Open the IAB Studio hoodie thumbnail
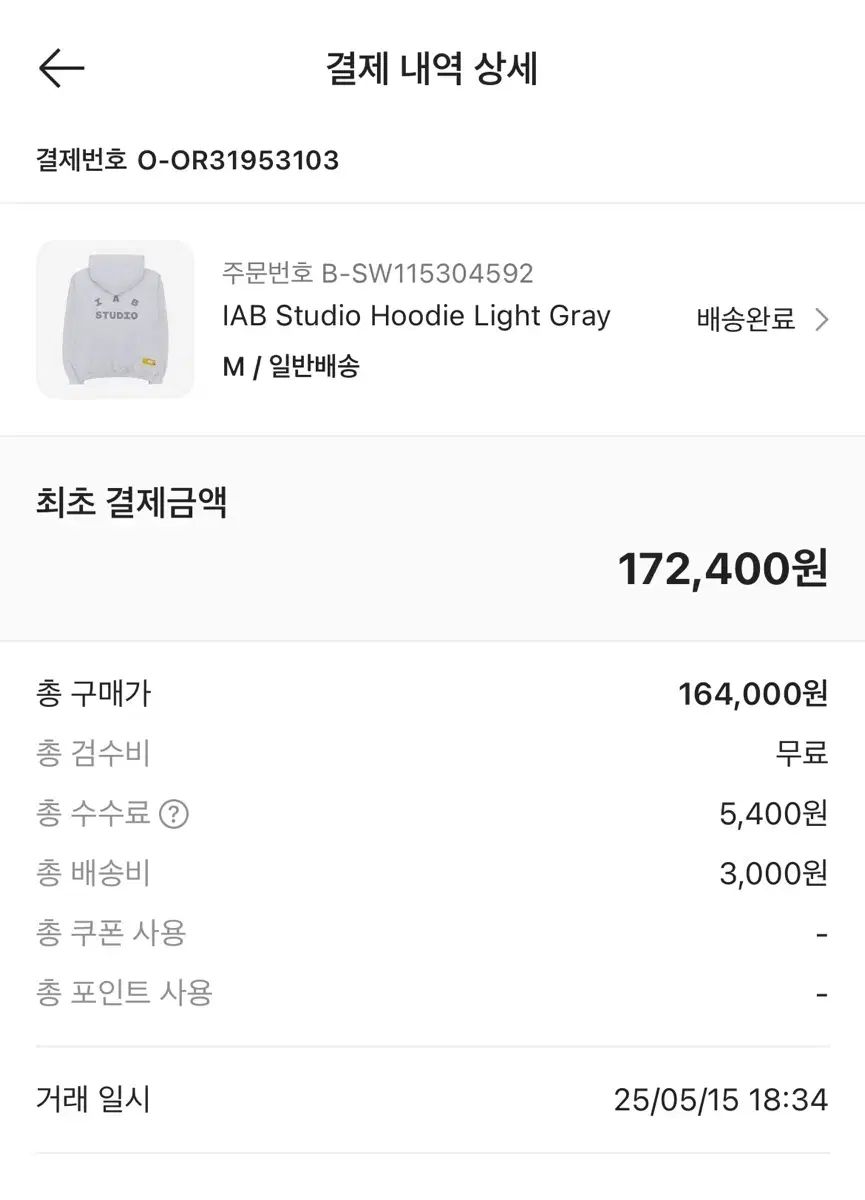Viewport: 865px width, 1200px height. tap(115, 320)
